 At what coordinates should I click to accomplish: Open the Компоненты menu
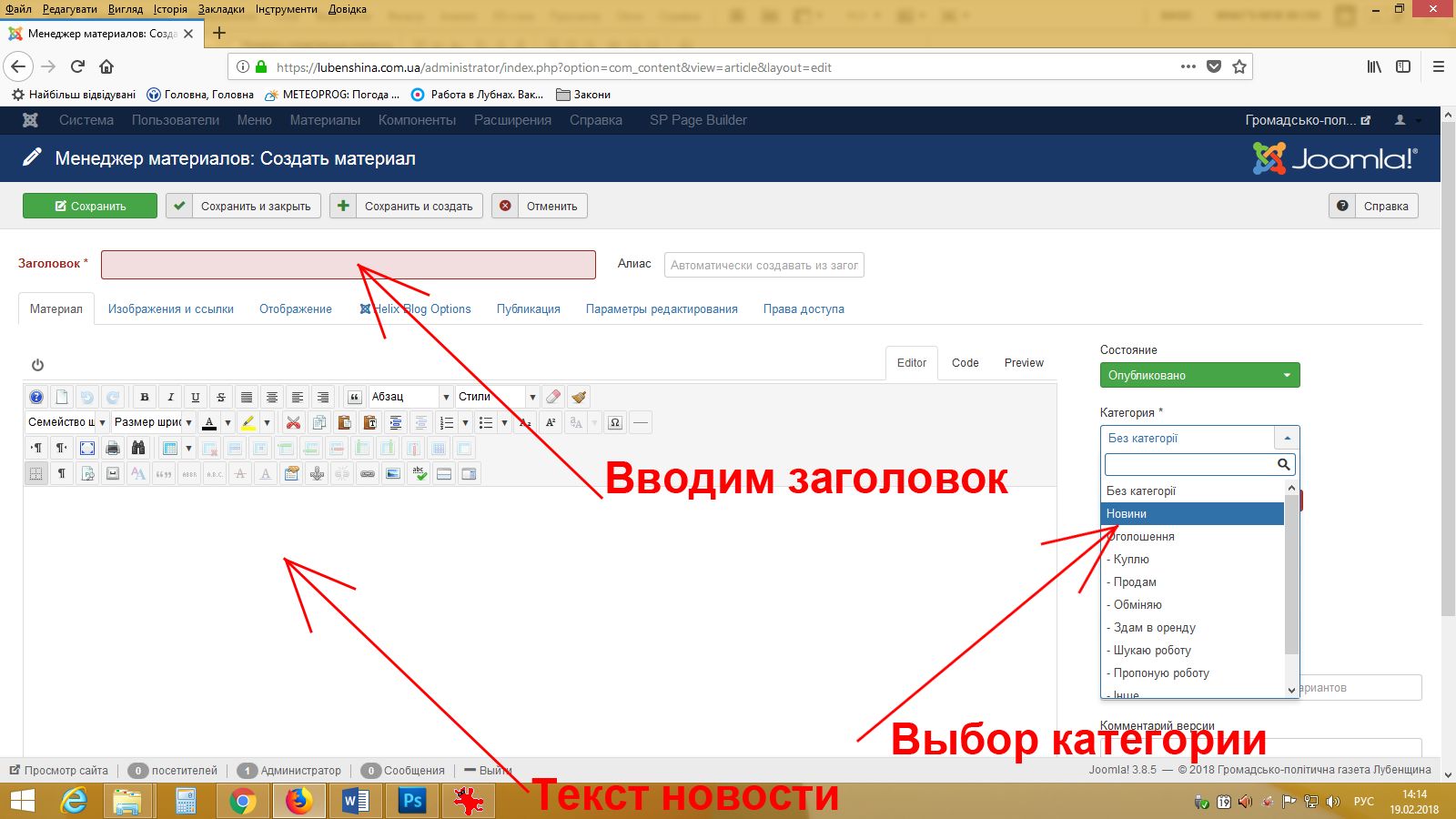click(x=417, y=120)
